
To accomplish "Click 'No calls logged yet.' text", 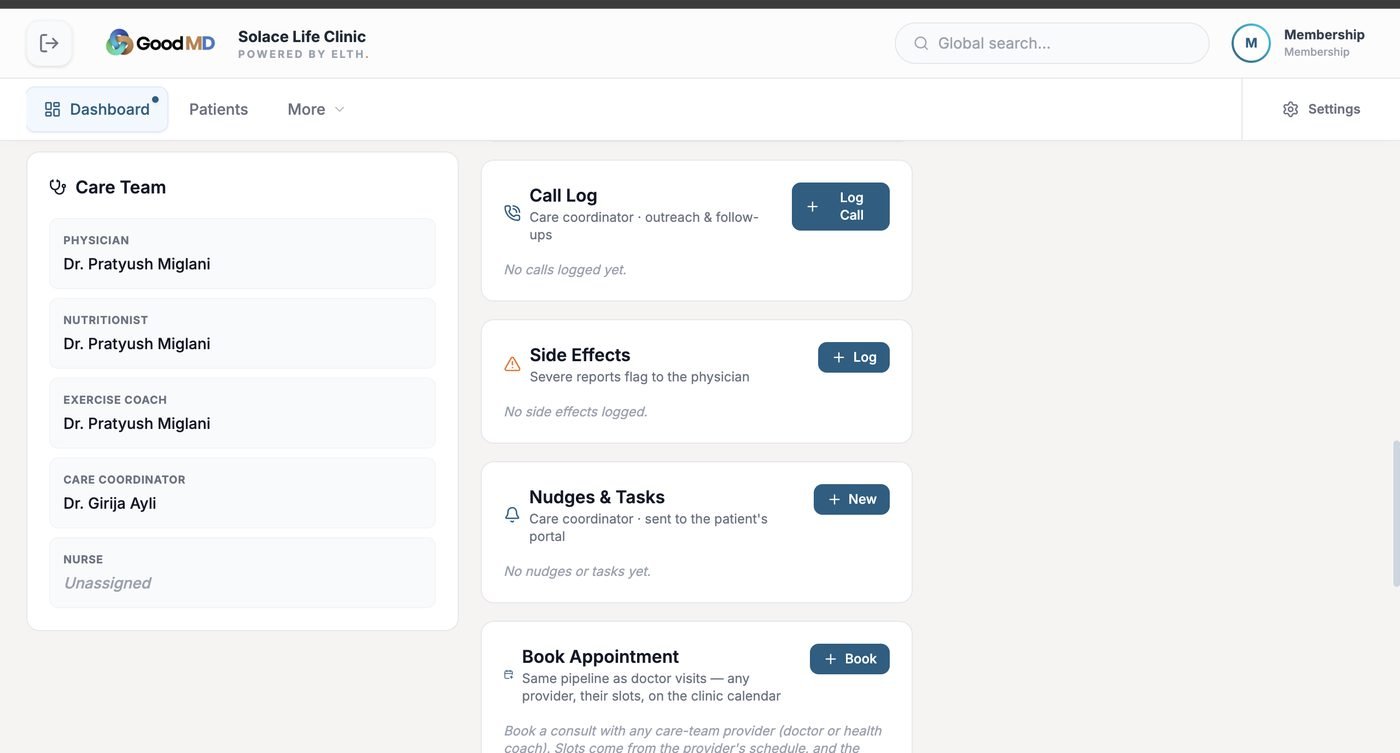I will pos(565,269).
